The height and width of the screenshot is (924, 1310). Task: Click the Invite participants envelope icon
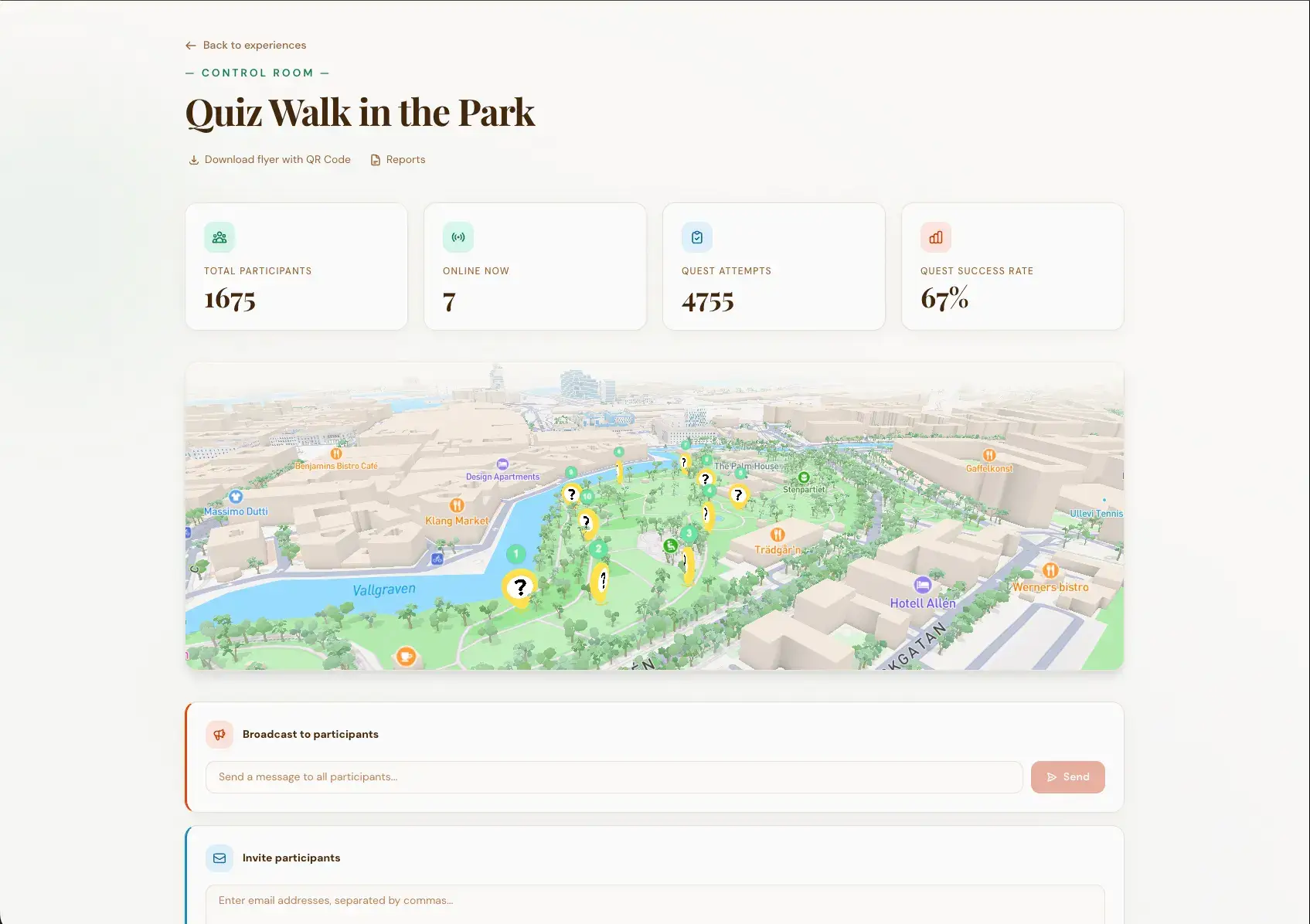(219, 858)
